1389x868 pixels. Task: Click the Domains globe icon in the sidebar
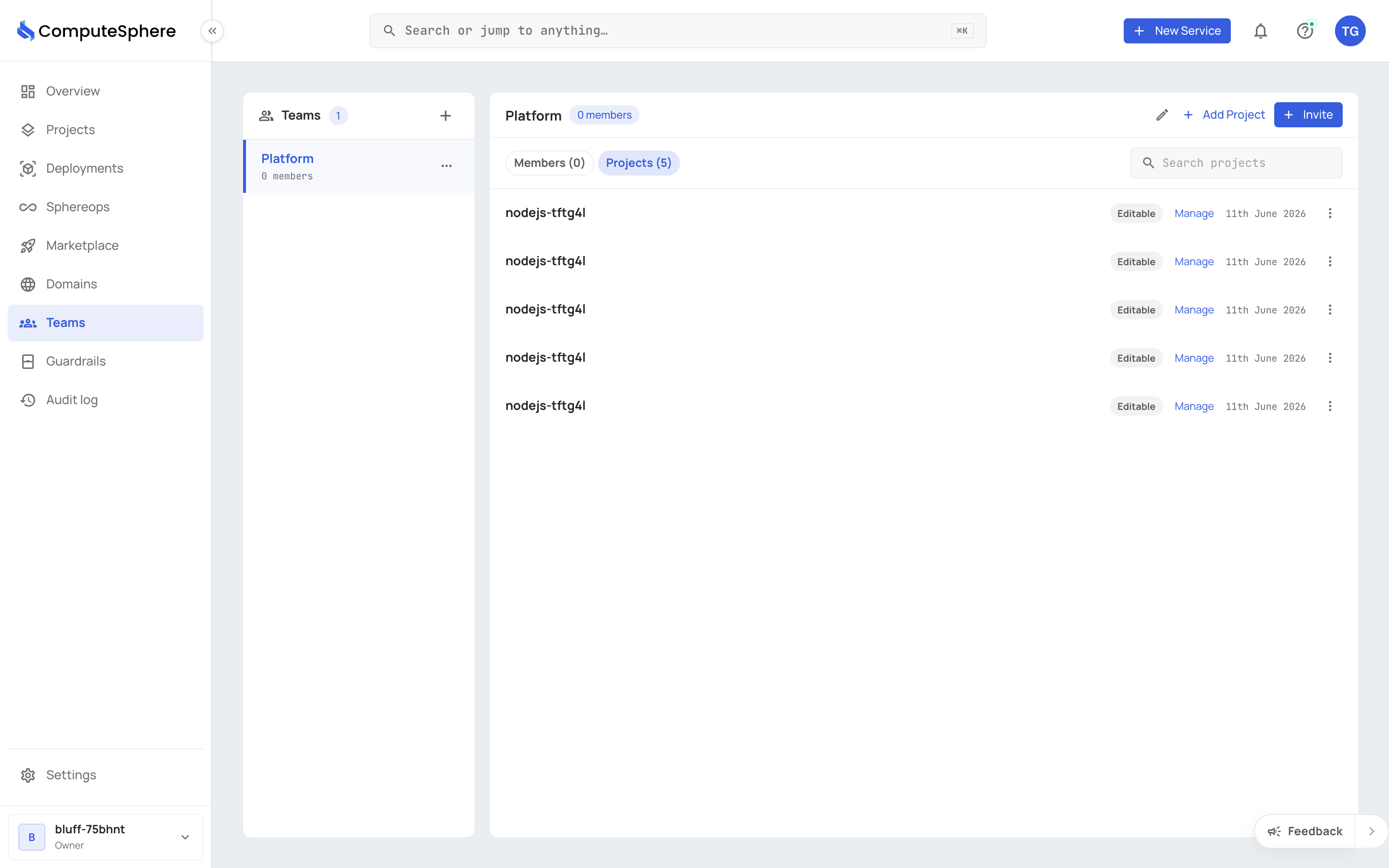point(28,284)
